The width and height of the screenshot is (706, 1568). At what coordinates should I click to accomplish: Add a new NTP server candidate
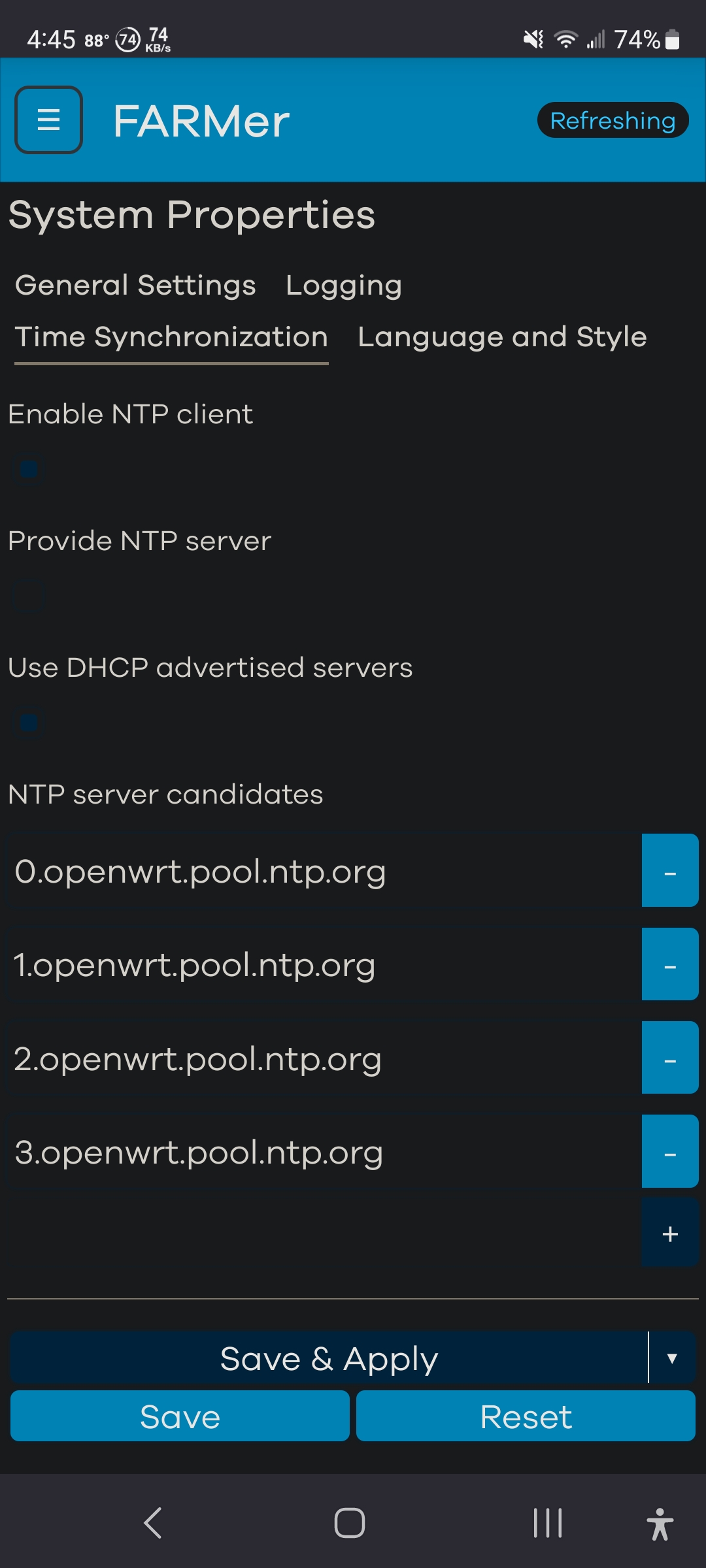(669, 1233)
